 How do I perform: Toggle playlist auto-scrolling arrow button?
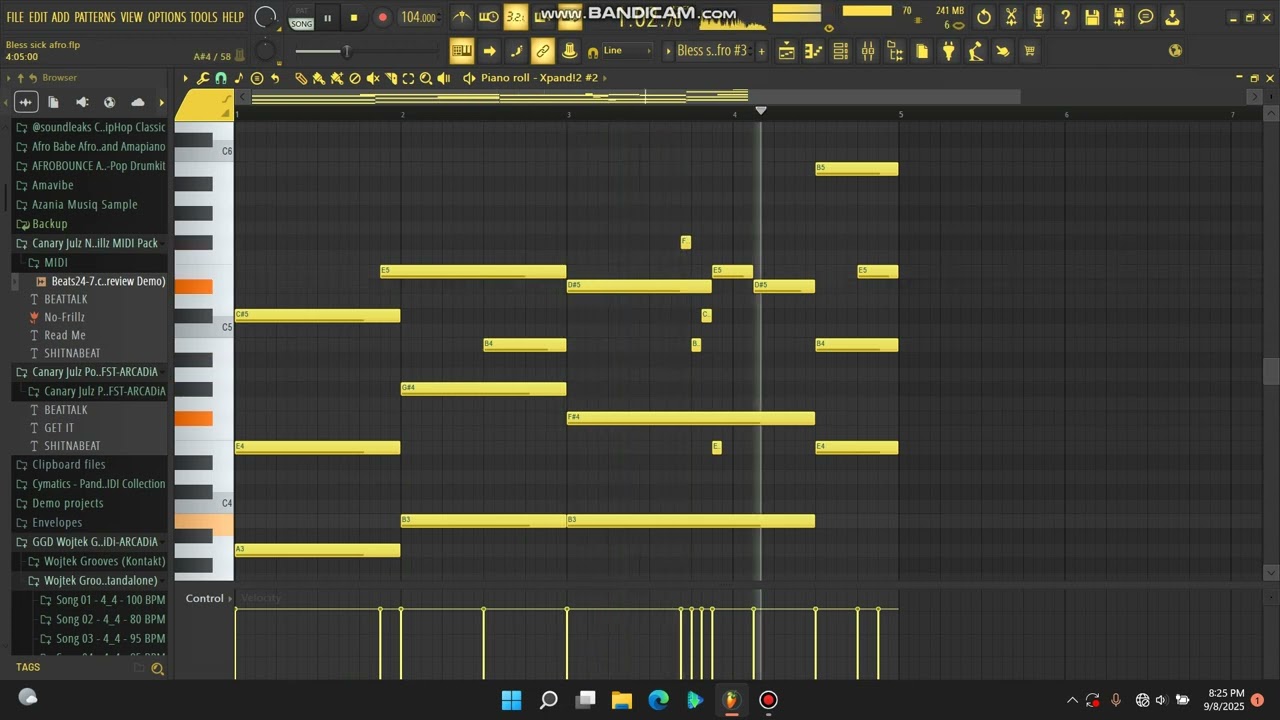tap(489, 51)
